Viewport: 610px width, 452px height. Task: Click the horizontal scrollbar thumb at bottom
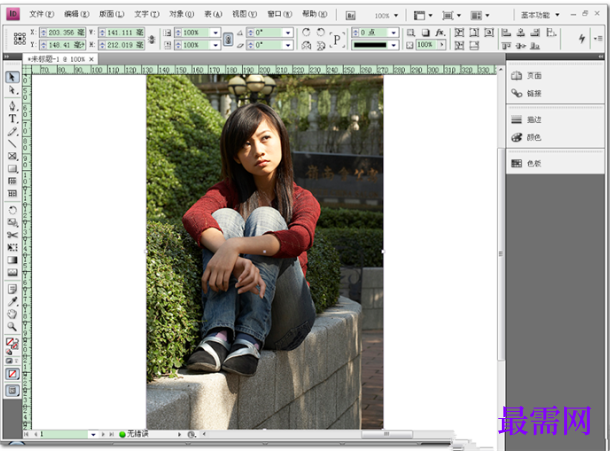coord(387,434)
